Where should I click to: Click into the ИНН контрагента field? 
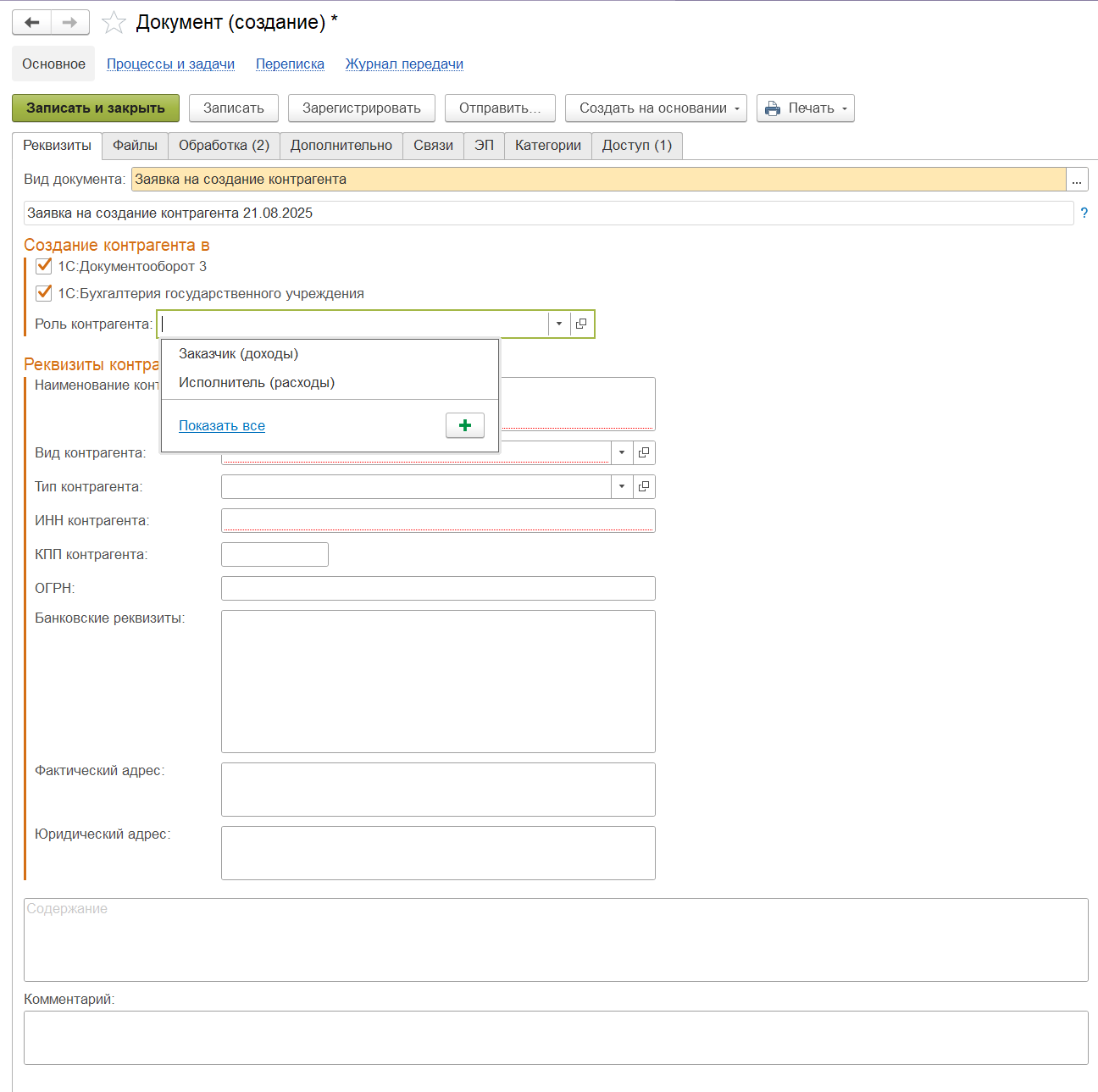[437, 520]
